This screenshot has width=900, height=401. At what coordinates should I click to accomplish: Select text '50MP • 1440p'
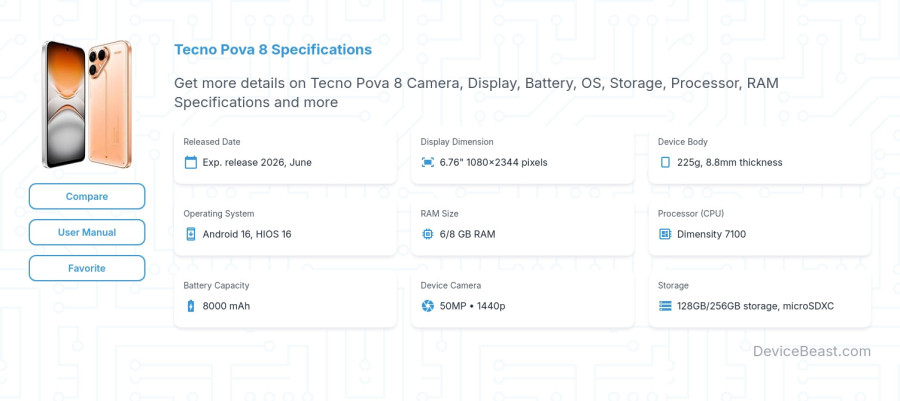coord(472,306)
